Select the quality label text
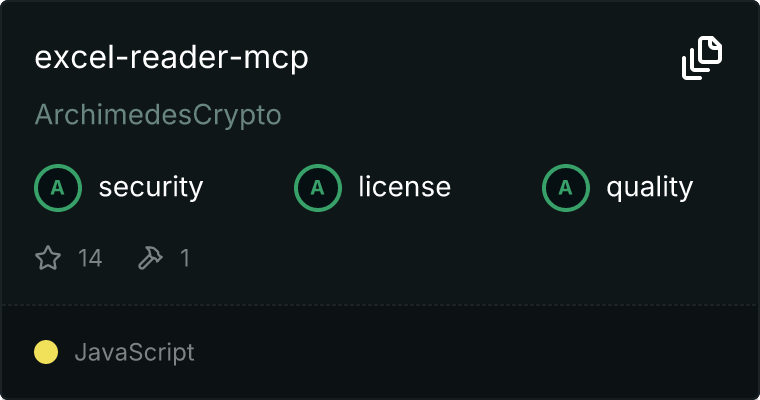 [649, 187]
